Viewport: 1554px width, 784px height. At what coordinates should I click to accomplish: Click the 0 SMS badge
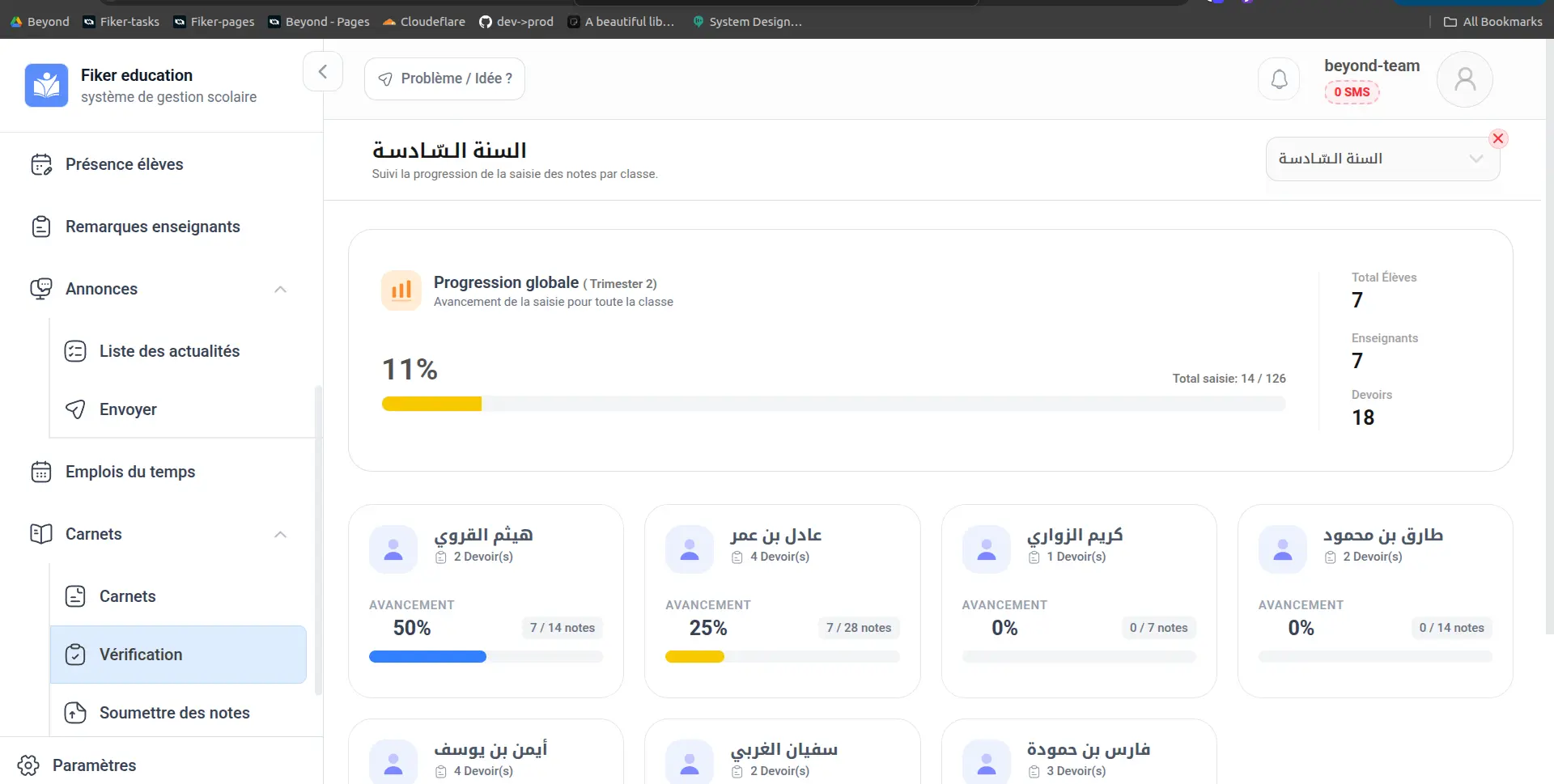click(1352, 92)
